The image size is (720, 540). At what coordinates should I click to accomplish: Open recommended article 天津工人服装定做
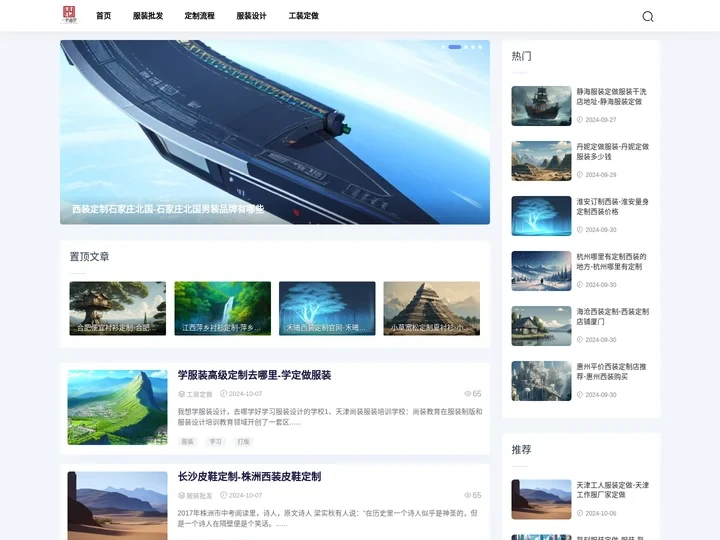(613, 490)
